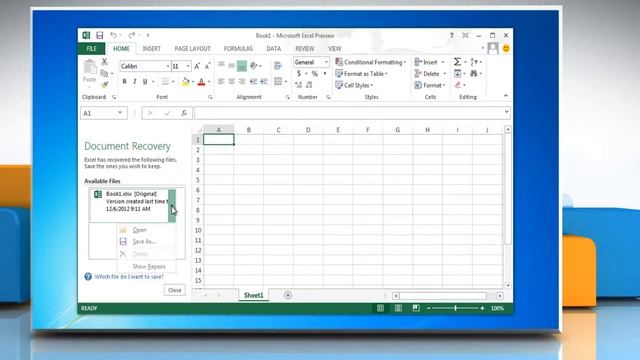The width and height of the screenshot is (640, 360).
Task: Open the font size 11 dropdown
Action: [x=188, y=66]
